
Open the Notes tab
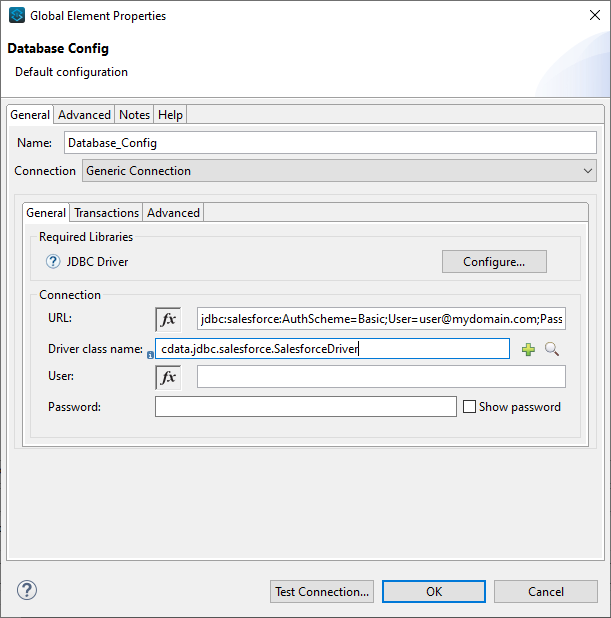(x=134, y=115)
